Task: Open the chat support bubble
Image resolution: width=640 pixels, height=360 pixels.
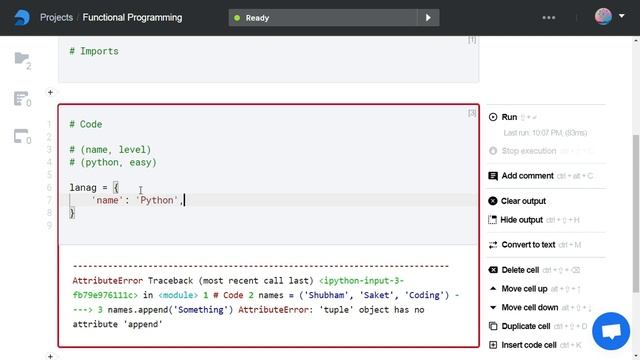Action: (x=611, y=331)
